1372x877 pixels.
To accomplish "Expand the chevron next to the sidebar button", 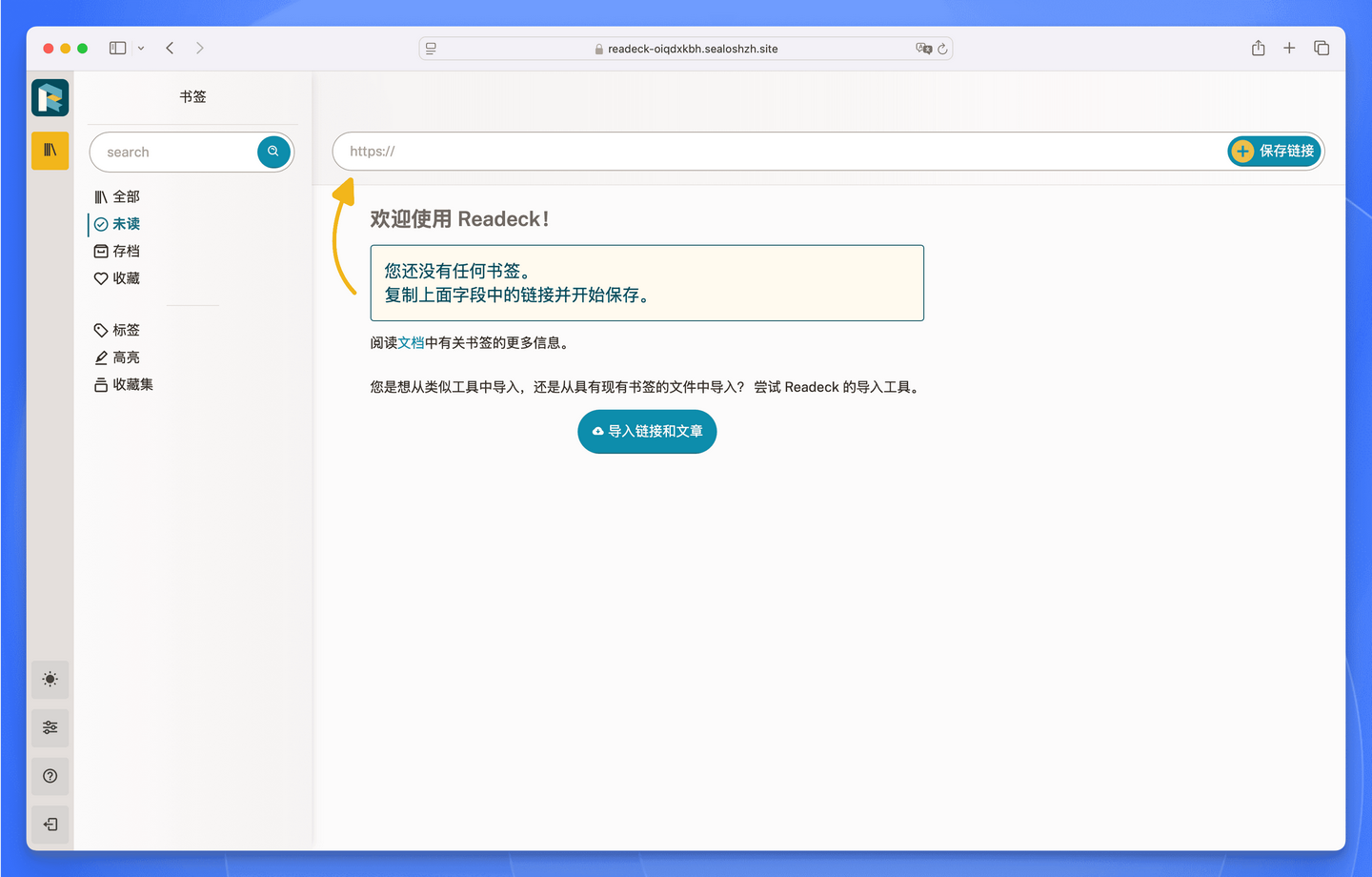I will [141, 48].
